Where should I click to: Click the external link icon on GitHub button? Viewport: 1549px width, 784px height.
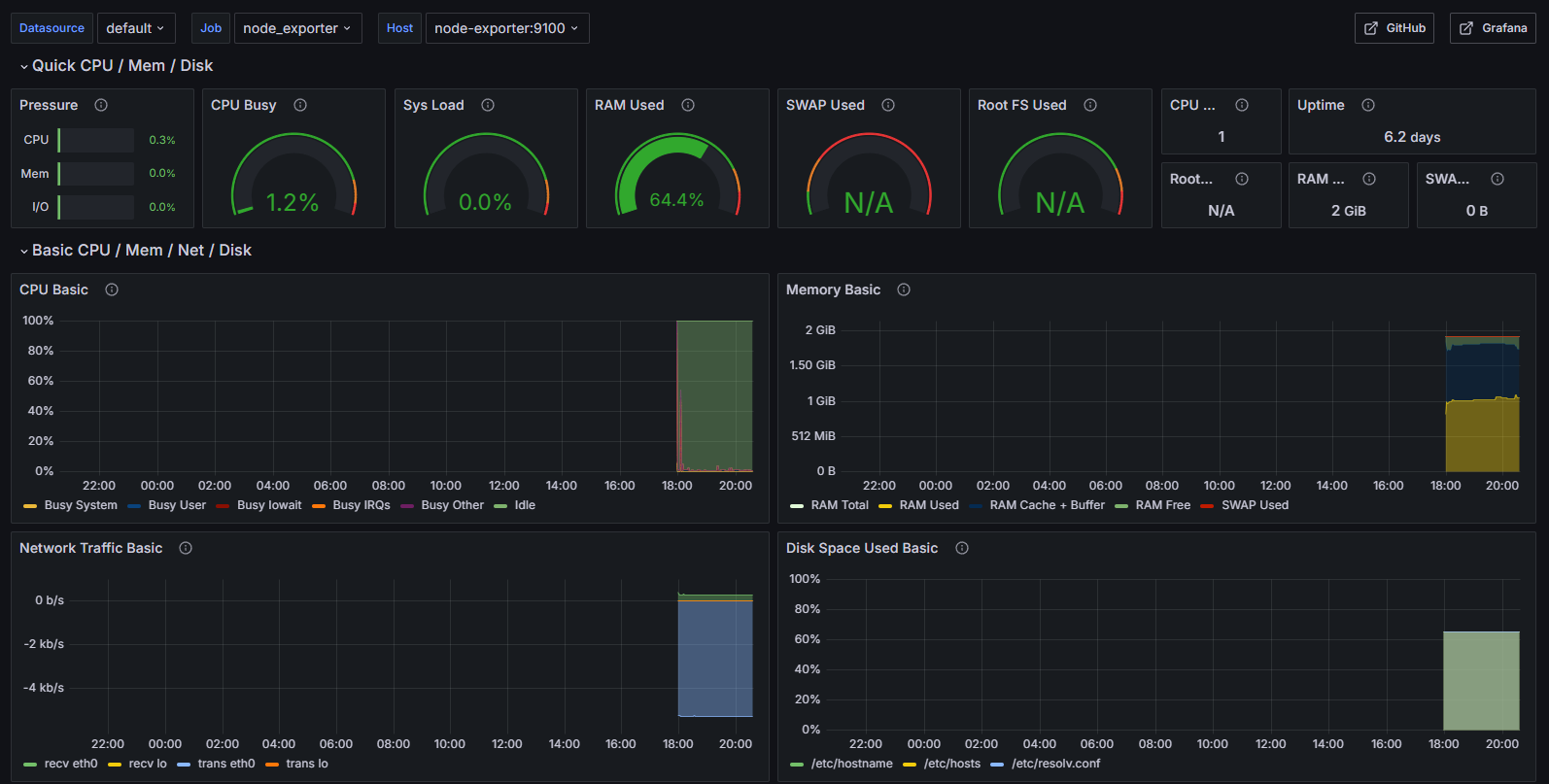pyautogui.click(x=1371, y=28)
